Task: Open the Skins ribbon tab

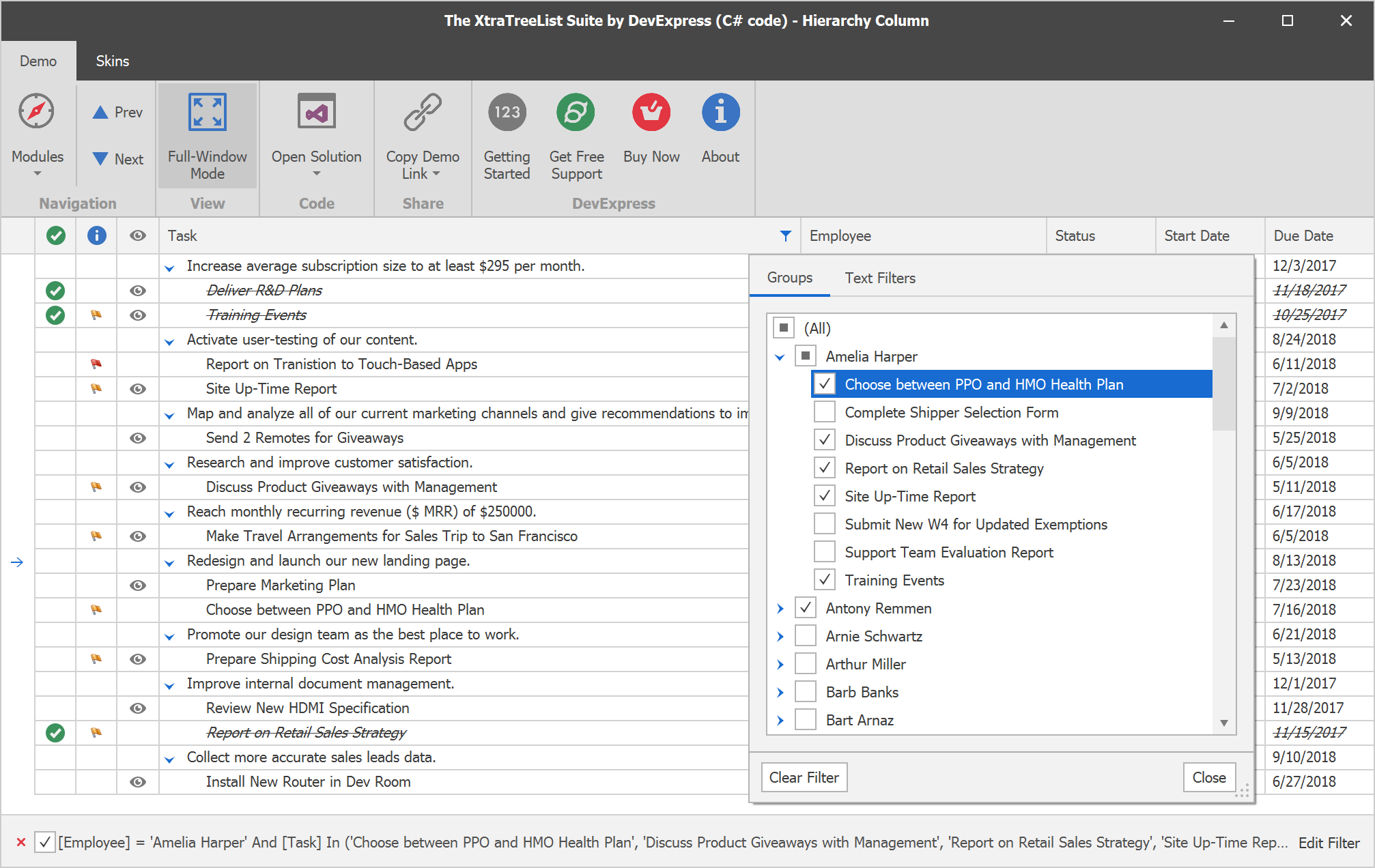Action: [112, 61]
